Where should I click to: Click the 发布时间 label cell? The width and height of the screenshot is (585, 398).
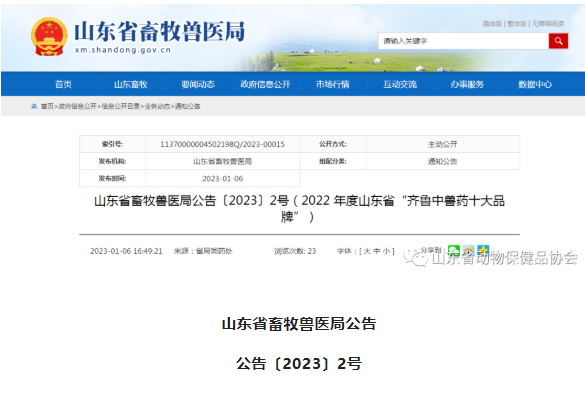pos(112,178)
